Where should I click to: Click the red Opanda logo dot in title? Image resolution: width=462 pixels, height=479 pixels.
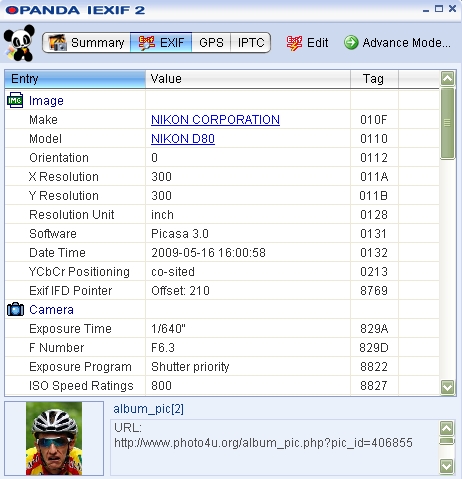12,10
